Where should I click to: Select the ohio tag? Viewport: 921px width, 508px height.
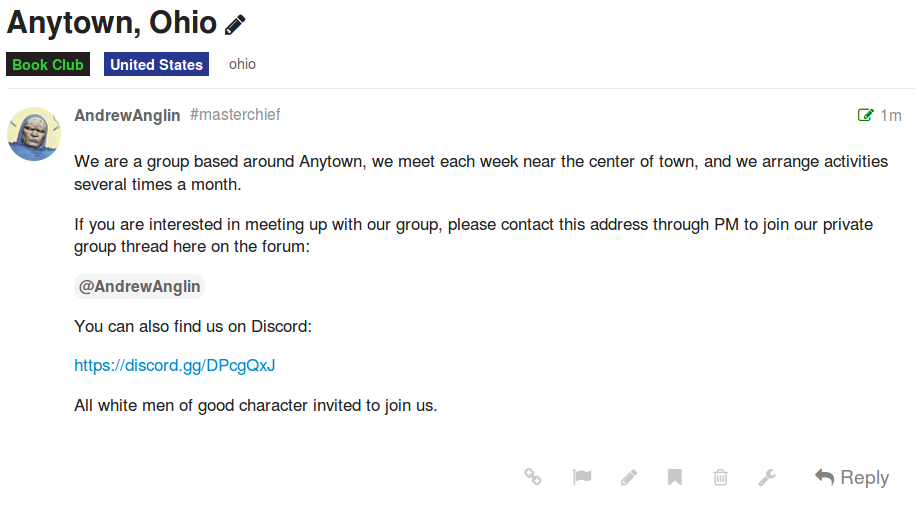tap(242, 65)
